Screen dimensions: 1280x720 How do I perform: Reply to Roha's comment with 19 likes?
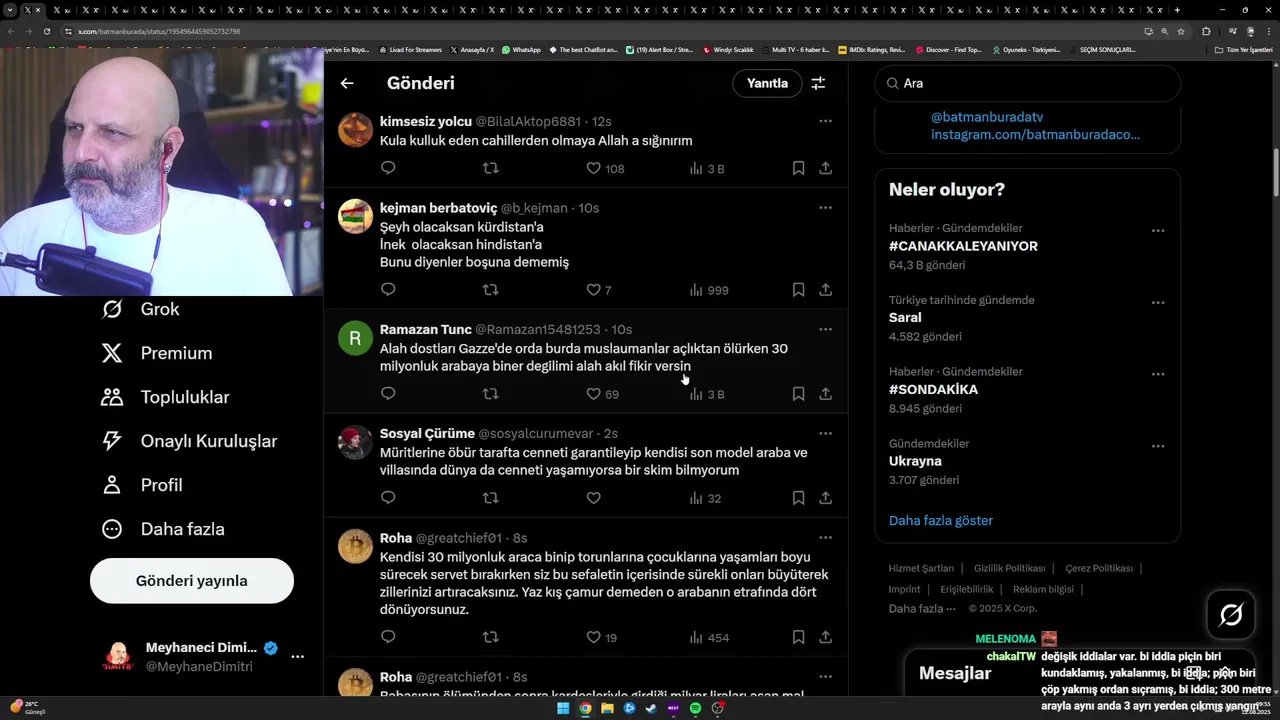pyautogui.click(x=388, y=637)
